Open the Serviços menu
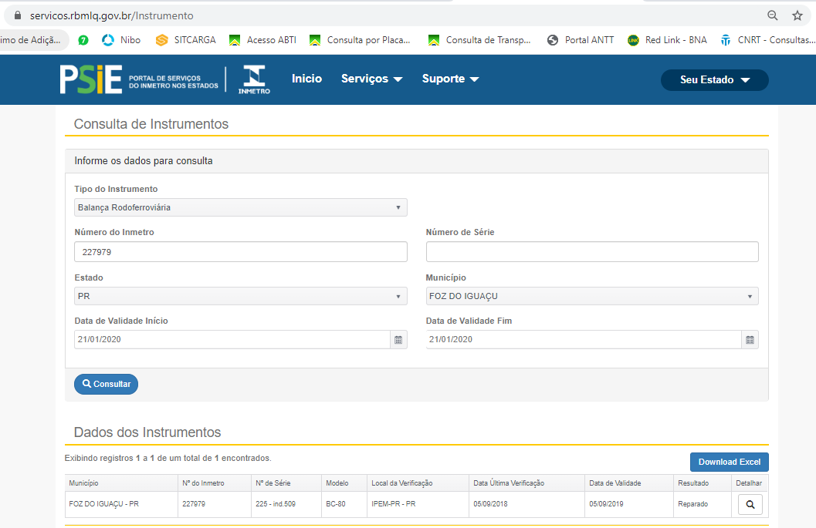816x528 pixels. [371, 79]
